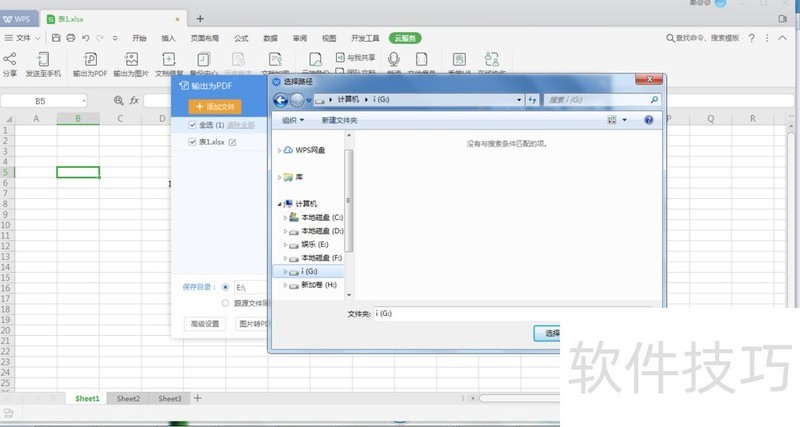Click the 添加文件 button
Screen dimensions: 800x427
coord(215,106)
